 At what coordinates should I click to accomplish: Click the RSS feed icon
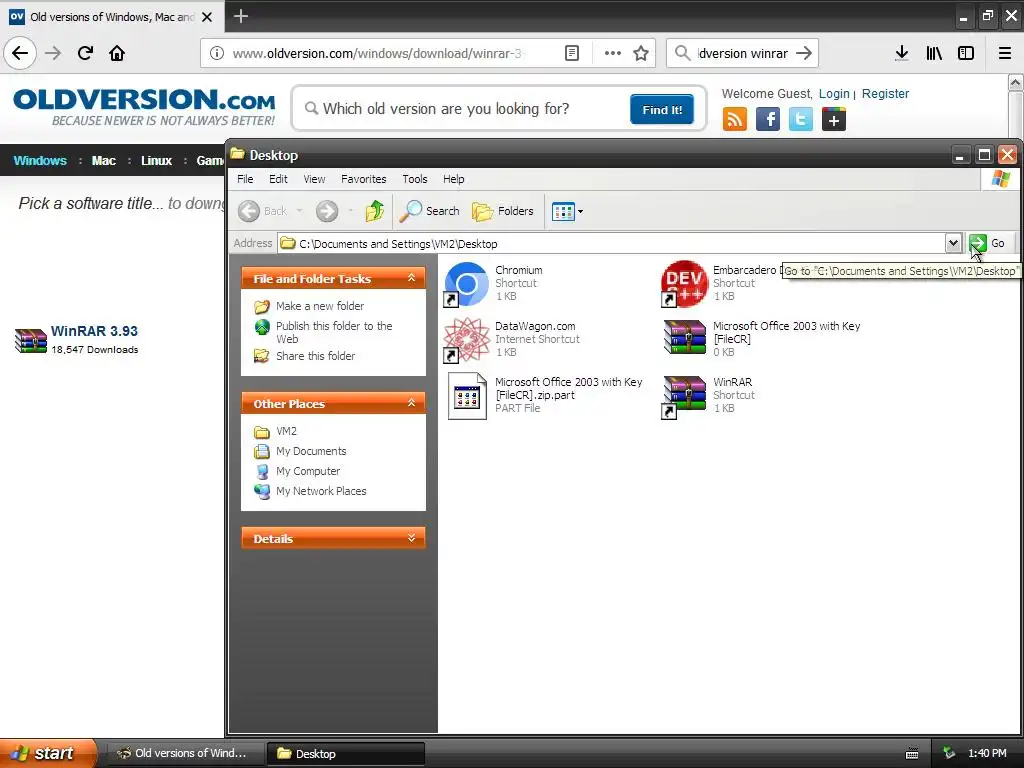tap(735, 120)
